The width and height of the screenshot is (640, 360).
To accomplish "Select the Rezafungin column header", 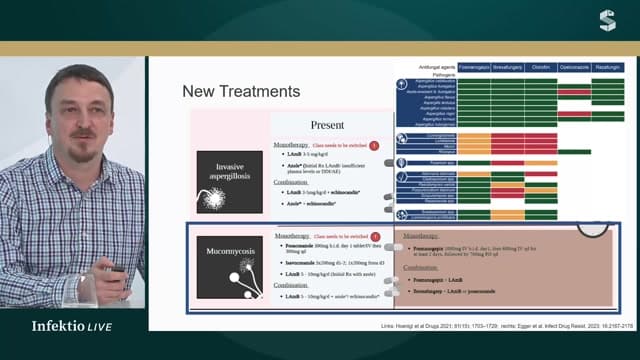I will click(608, 67).
